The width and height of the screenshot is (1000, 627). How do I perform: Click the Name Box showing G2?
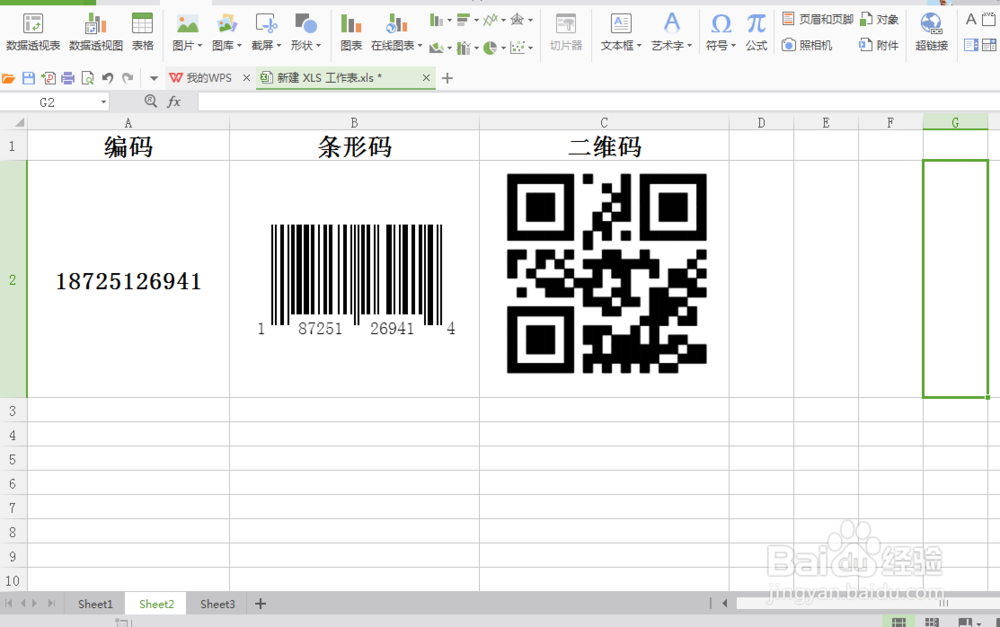click(47, 102)
